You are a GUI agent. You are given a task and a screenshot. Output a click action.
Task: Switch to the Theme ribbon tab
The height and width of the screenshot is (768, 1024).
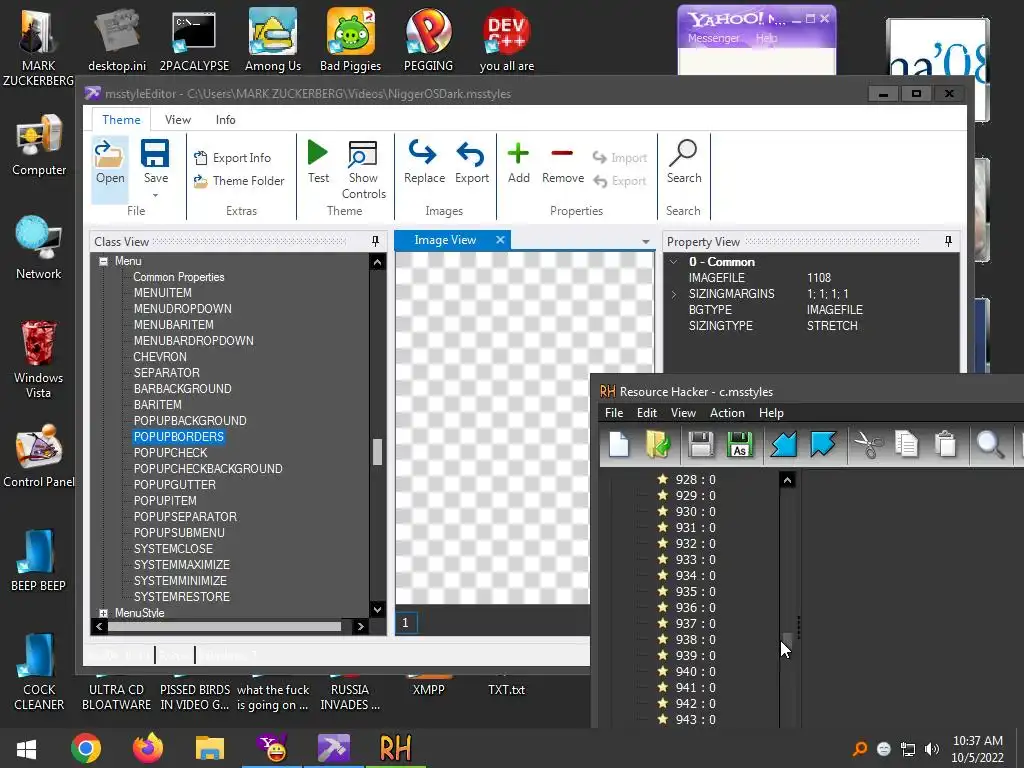pyautogui.click(x=121, y=120)
